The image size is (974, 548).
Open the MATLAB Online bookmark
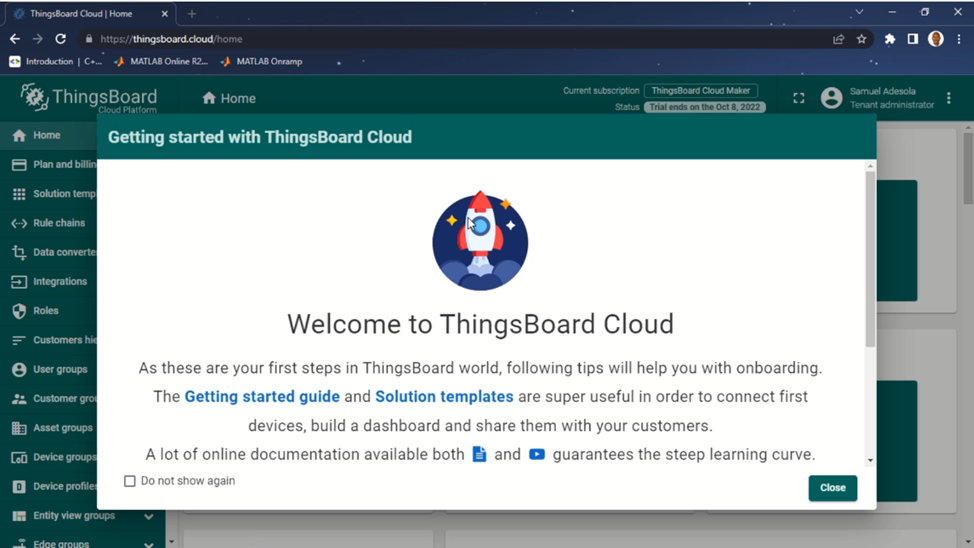(161, 62)
